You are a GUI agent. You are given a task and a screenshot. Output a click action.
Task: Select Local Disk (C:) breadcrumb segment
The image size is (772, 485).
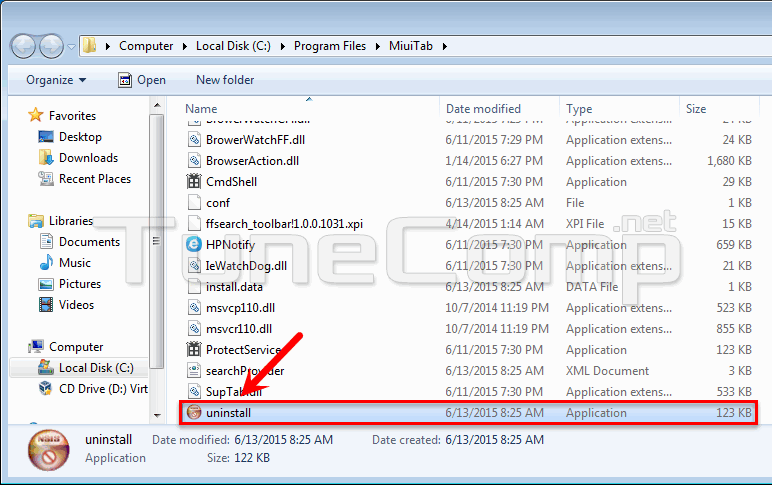pos(233,46)
